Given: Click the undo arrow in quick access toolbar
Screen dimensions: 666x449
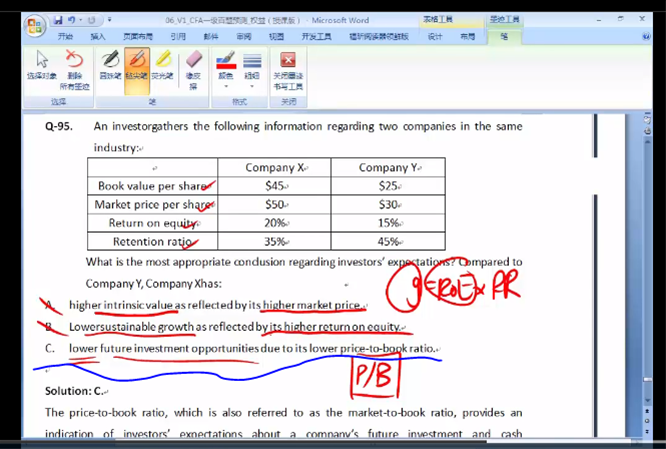Looking at the screenshot, I should click(x=73, y=19).
